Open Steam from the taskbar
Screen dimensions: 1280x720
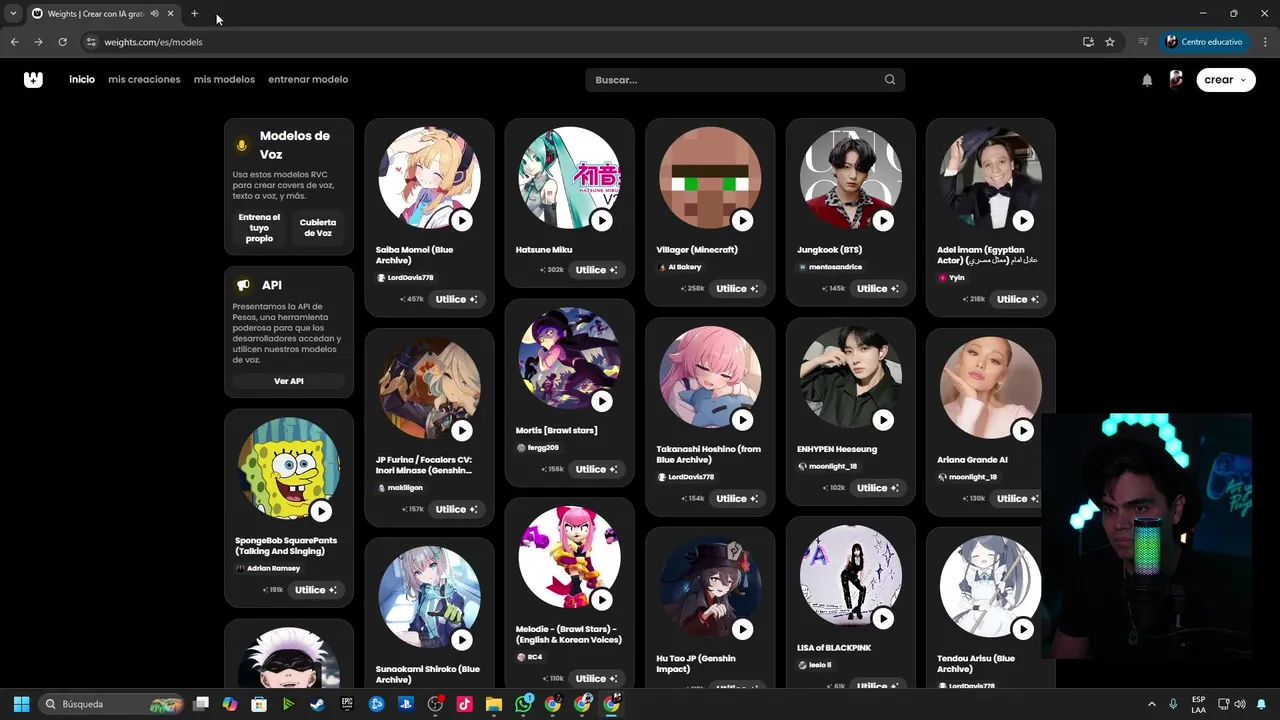317,704
